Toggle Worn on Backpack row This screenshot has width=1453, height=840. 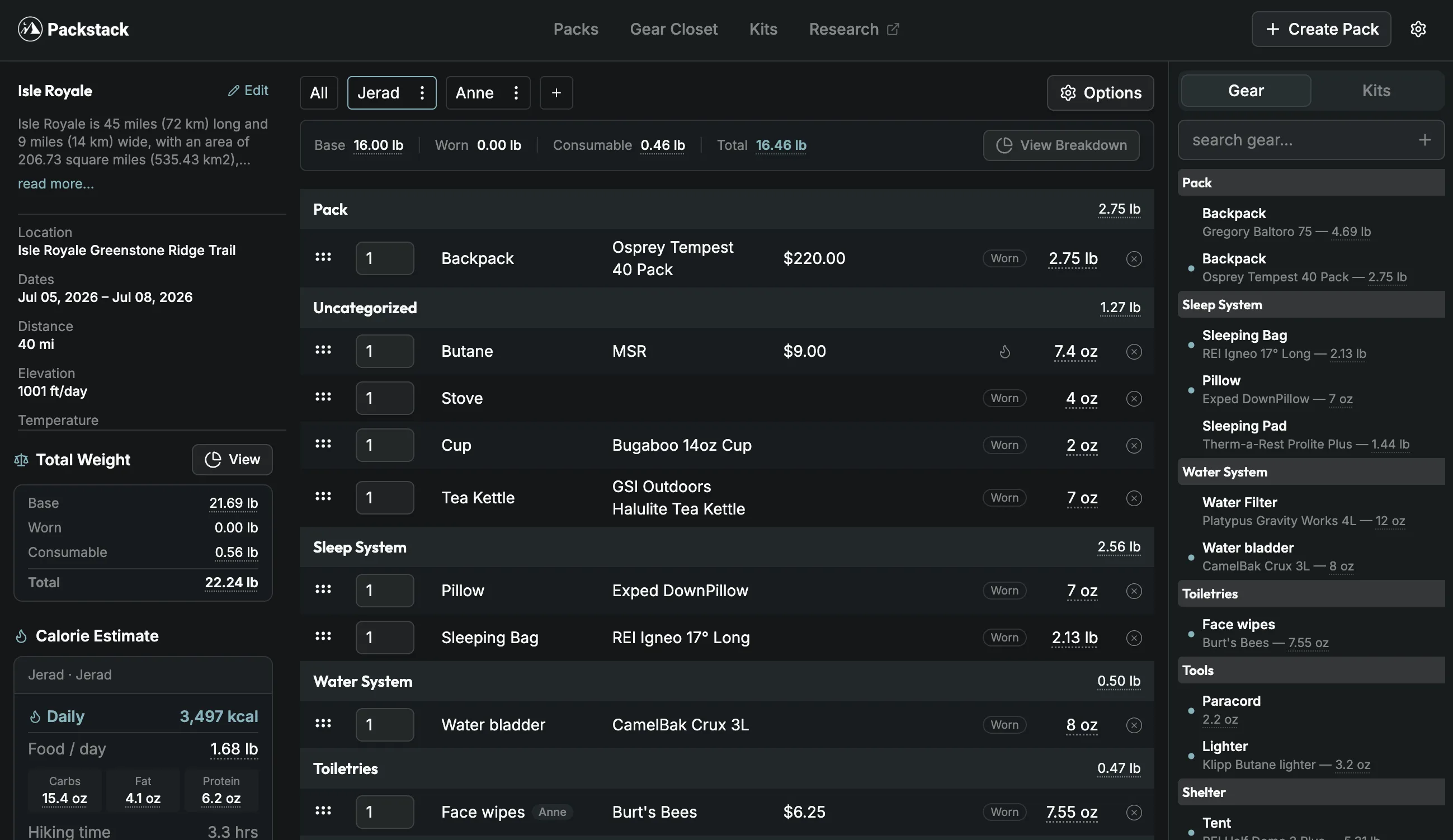(x=1004, y=258)
